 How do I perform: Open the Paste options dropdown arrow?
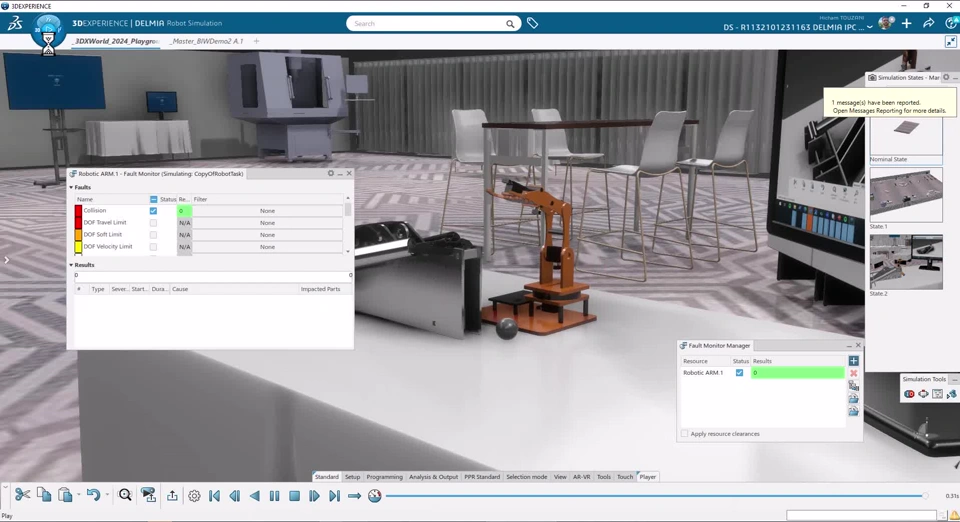[x=78, y=495]
